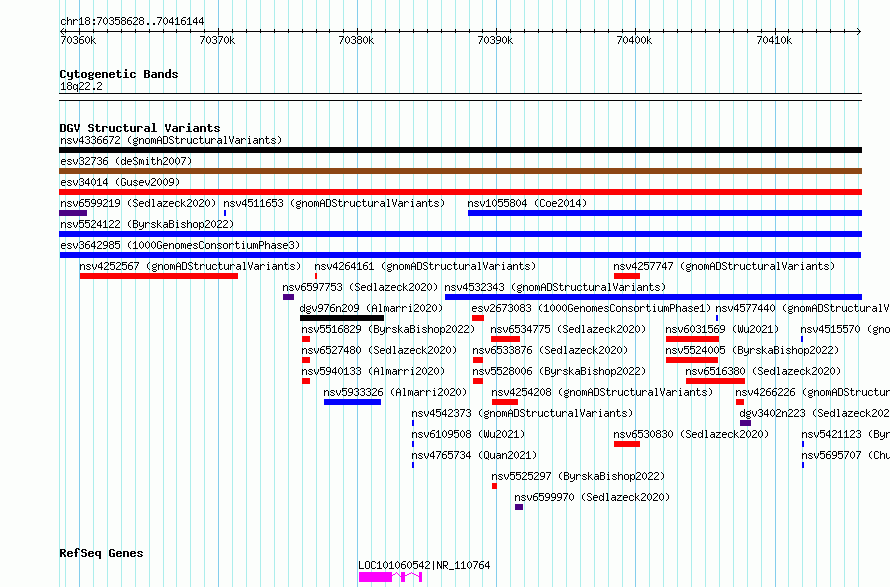
Task: Select the red nsv6516380 variant bar
Action: [715, 381]
